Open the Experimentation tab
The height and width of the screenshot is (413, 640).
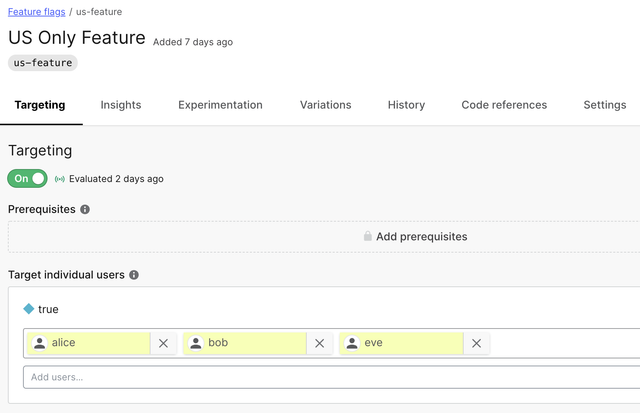[220, 105]
